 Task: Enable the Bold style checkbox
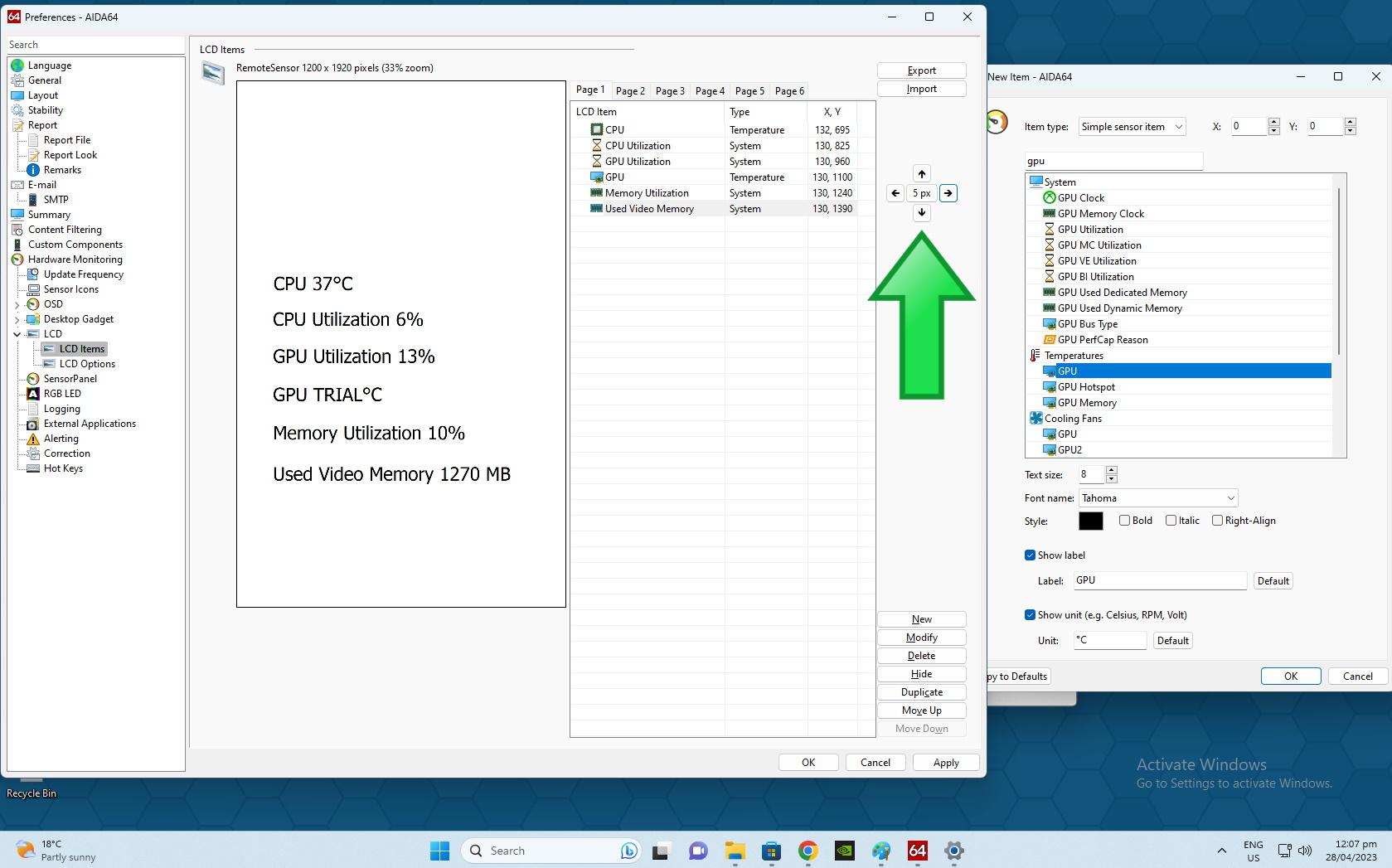1124,521
